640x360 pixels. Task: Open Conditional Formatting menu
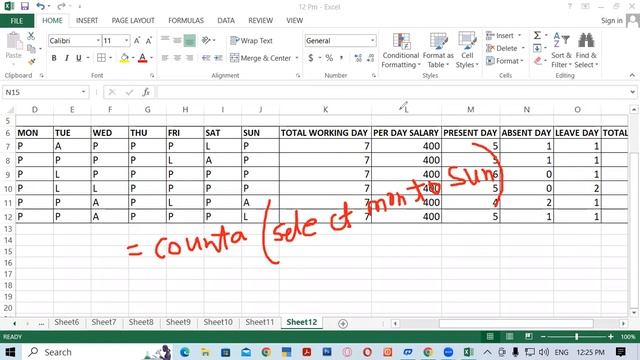tap(400, 50)
